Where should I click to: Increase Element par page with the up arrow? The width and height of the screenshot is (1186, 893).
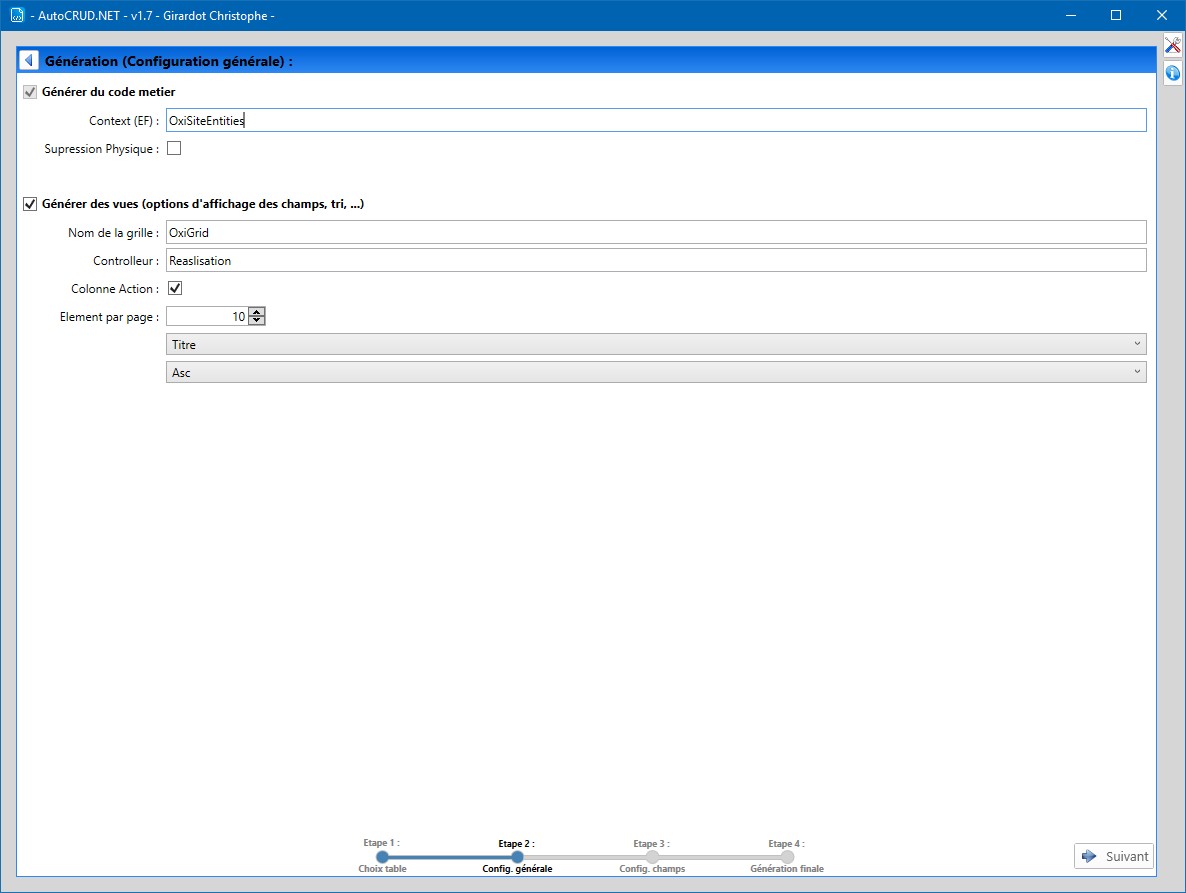(257, 312)
